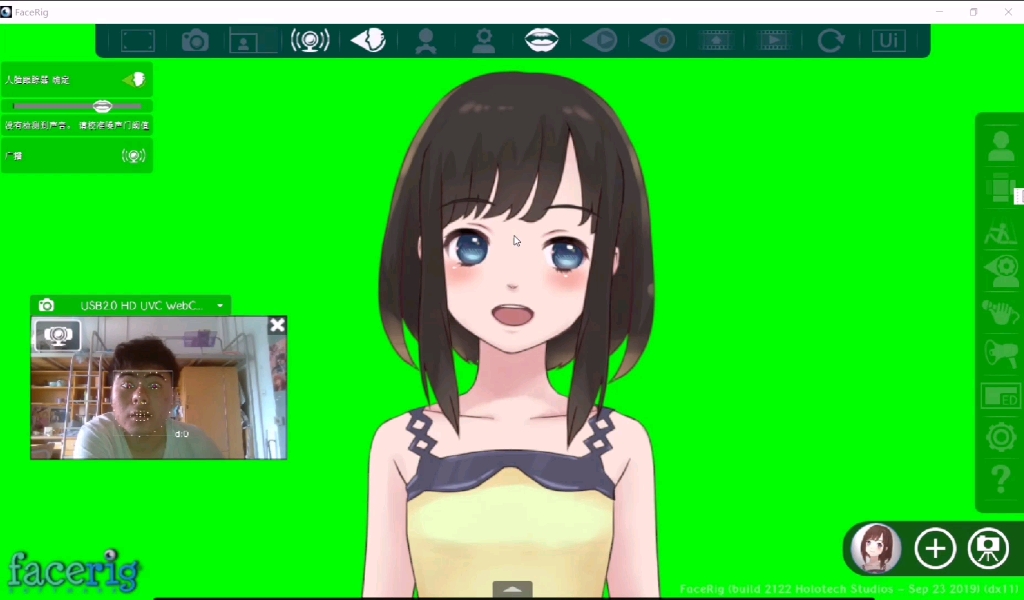The width and height of the screenshot is (1024, 600).
Task: Toggle broadcast with the webcam signal icon
Action: 310,40
